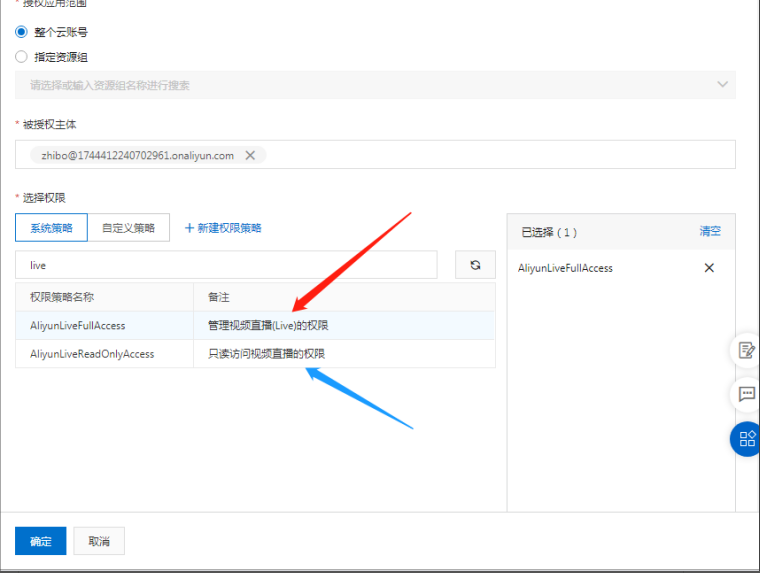Click the zhibo@1744412240702961.onaliyun.com tag text
The width and height of the screenshot is (760, 573).
(x=138, y=155)
